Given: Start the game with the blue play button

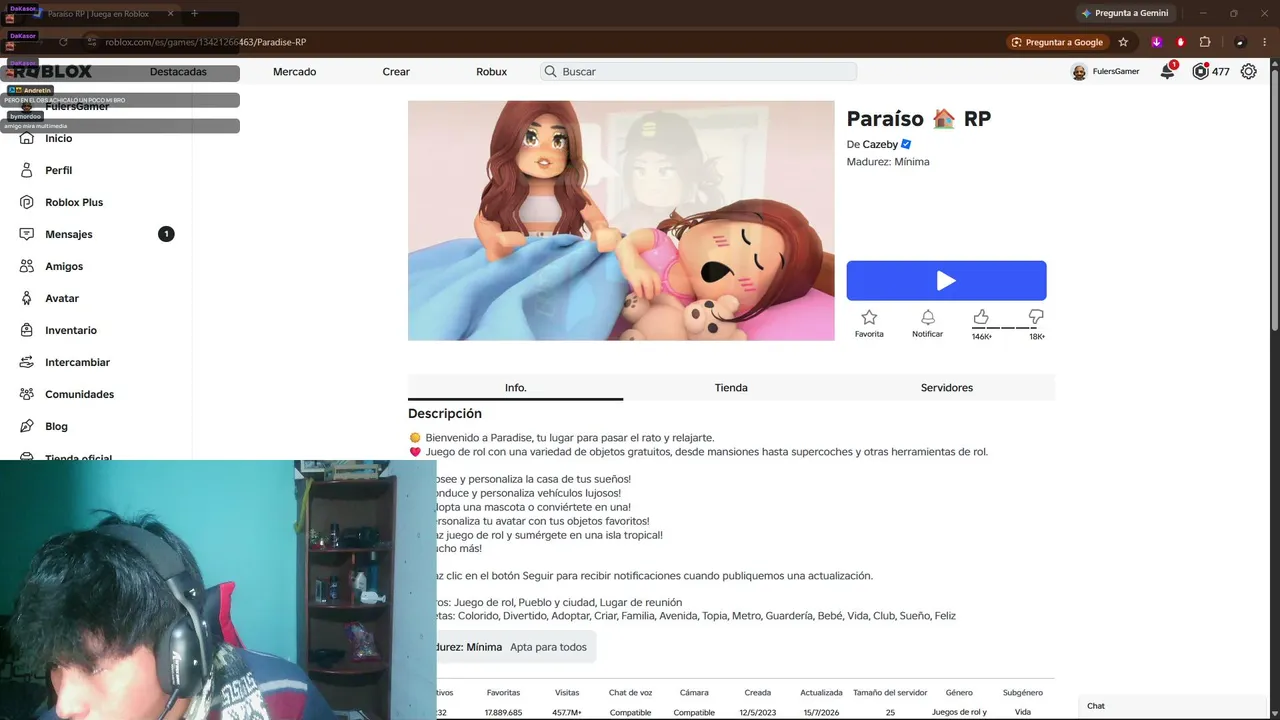Looking at the screenshot, I should tap(946, 281).
